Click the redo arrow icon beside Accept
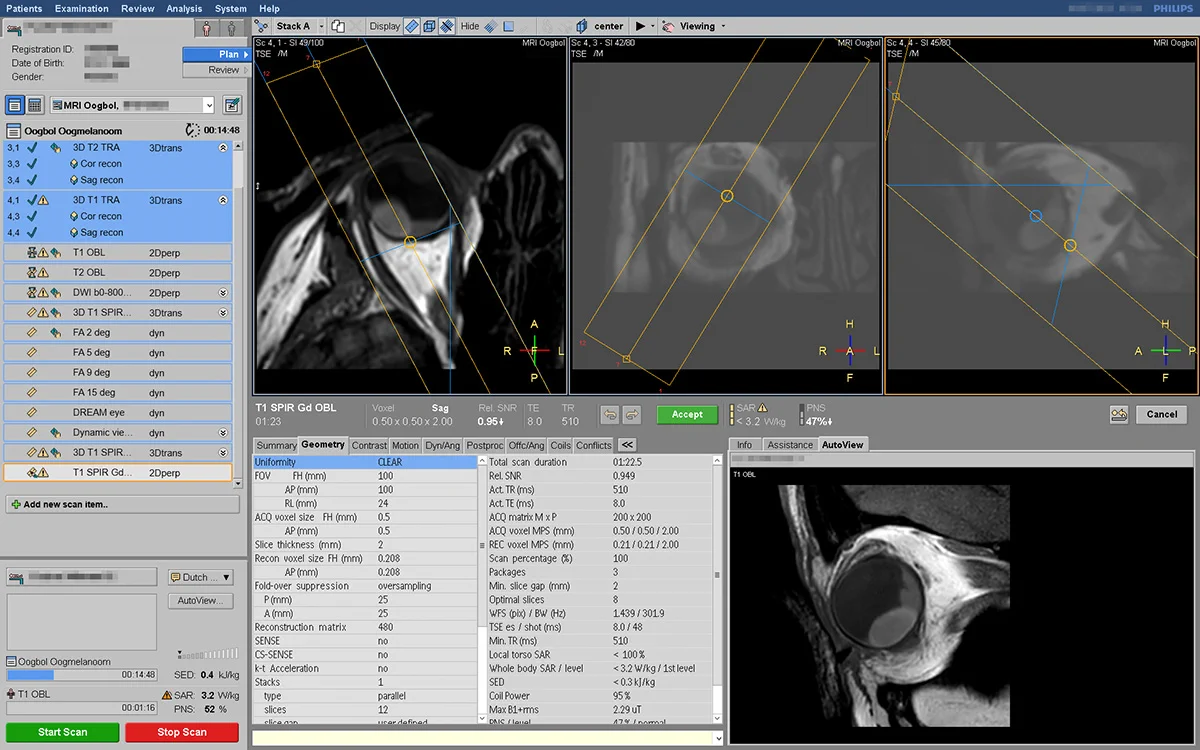Image resolution: width=1200 pixels, height=750 pixels. (631, 414)
